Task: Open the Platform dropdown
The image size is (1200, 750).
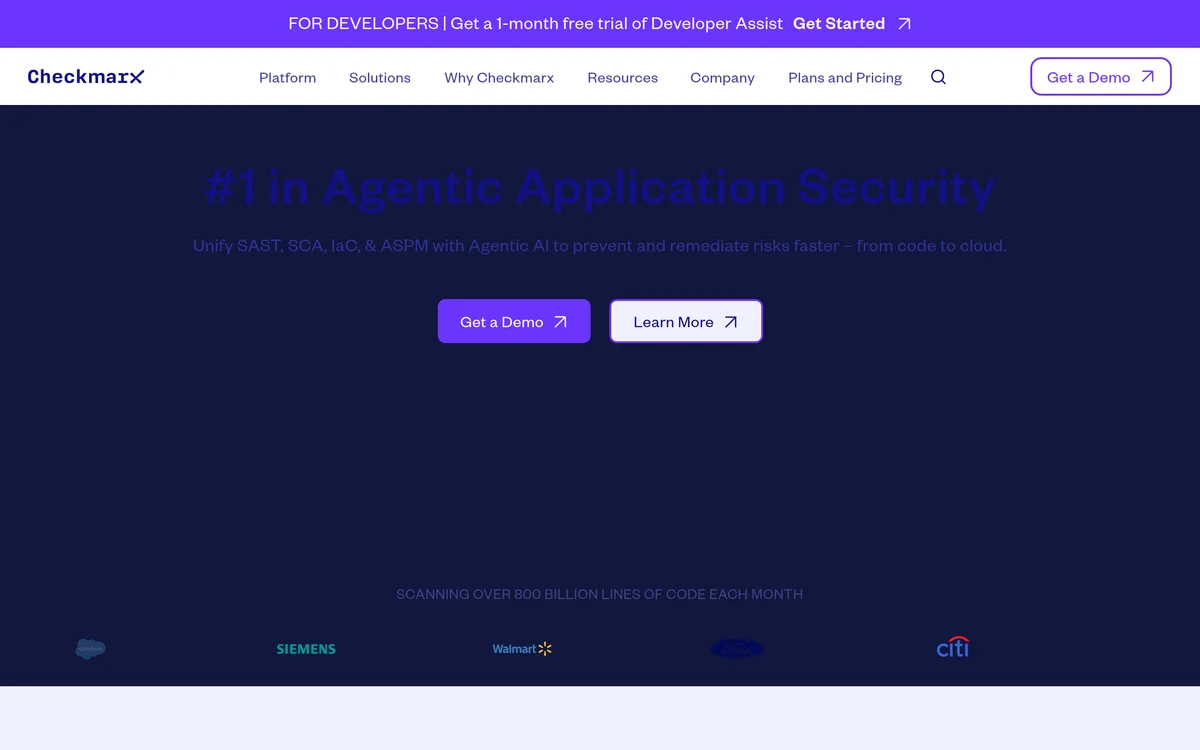Action: [x=287, y=77]
